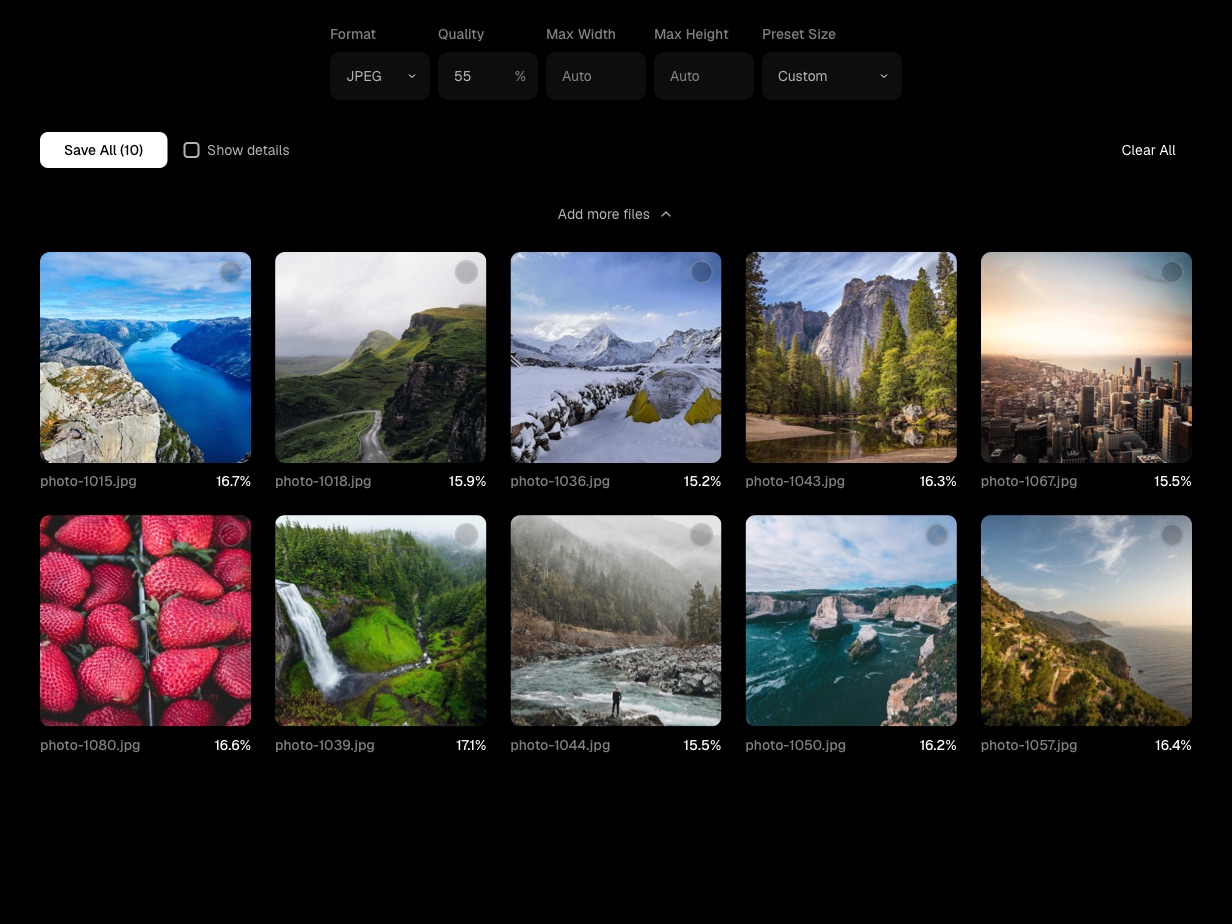The height and width of the screenshot is (924, 1232).
Task: Select photo-1067.jpg using its circle toggle
Action: [1172, 272]
